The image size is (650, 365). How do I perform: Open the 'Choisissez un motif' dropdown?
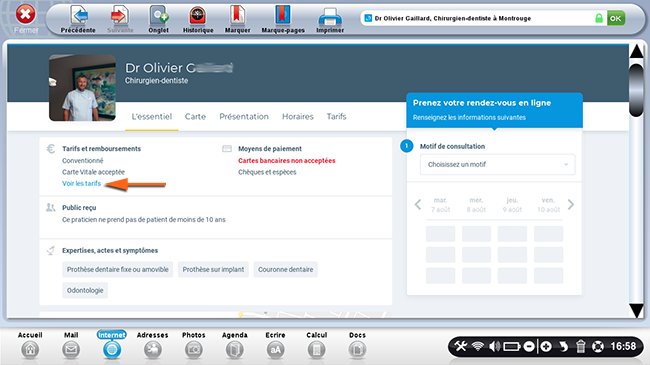coord(497,164)
